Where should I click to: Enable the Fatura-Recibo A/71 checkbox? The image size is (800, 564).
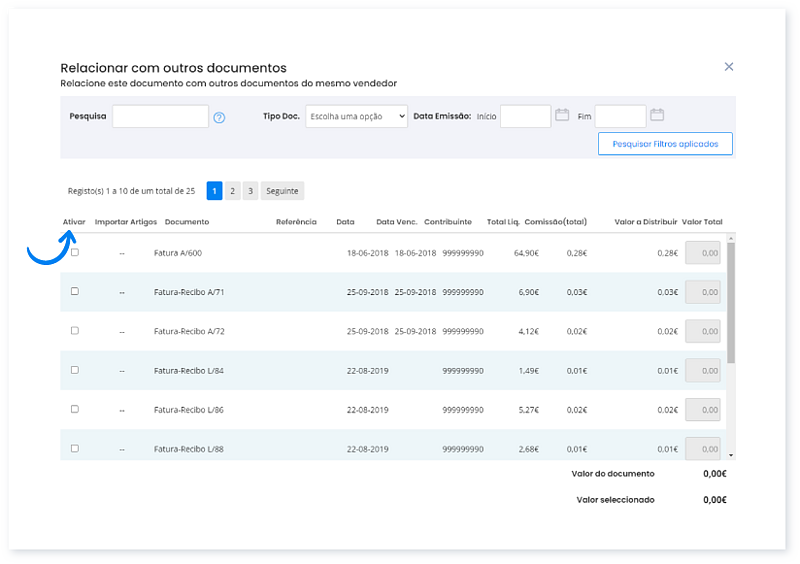click(75, 291)
